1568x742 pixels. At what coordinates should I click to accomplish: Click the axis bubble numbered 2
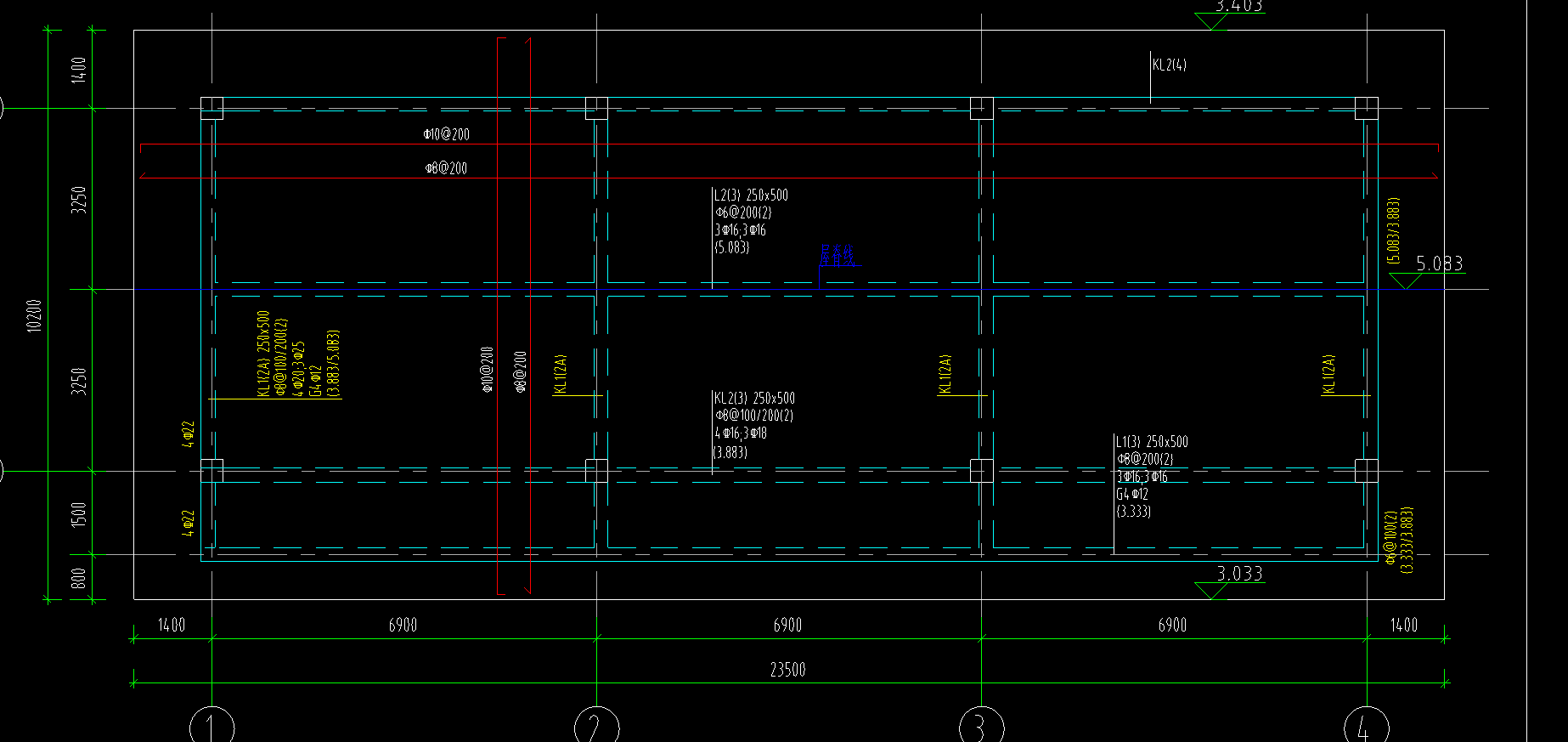click(x=597, y=728)
